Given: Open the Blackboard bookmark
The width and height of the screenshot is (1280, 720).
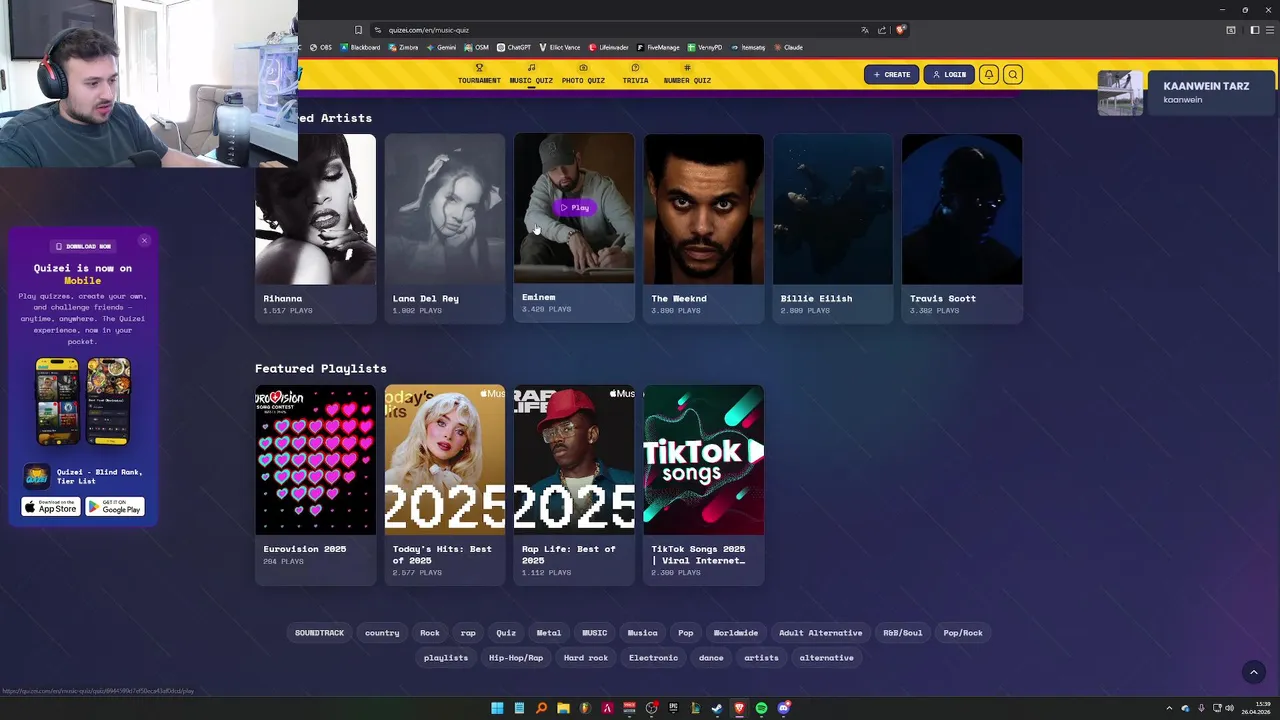Looking at the screenshot, I should pyautogui.click(x=360, y=47).
